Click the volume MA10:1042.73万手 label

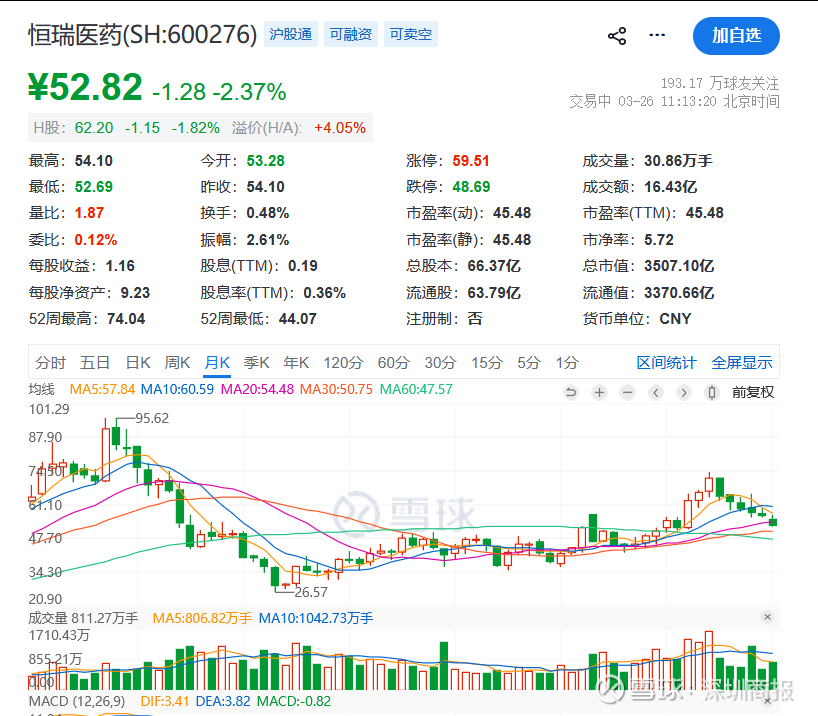point(316,618)
